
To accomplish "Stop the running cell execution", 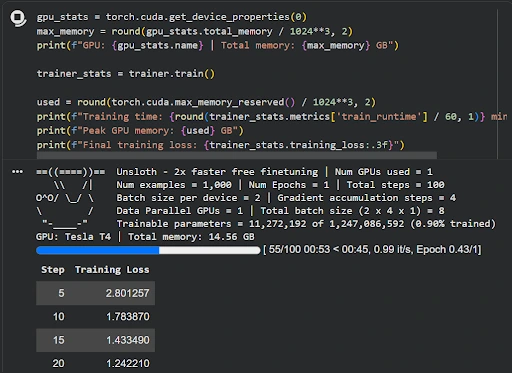I will coord(18,18).
